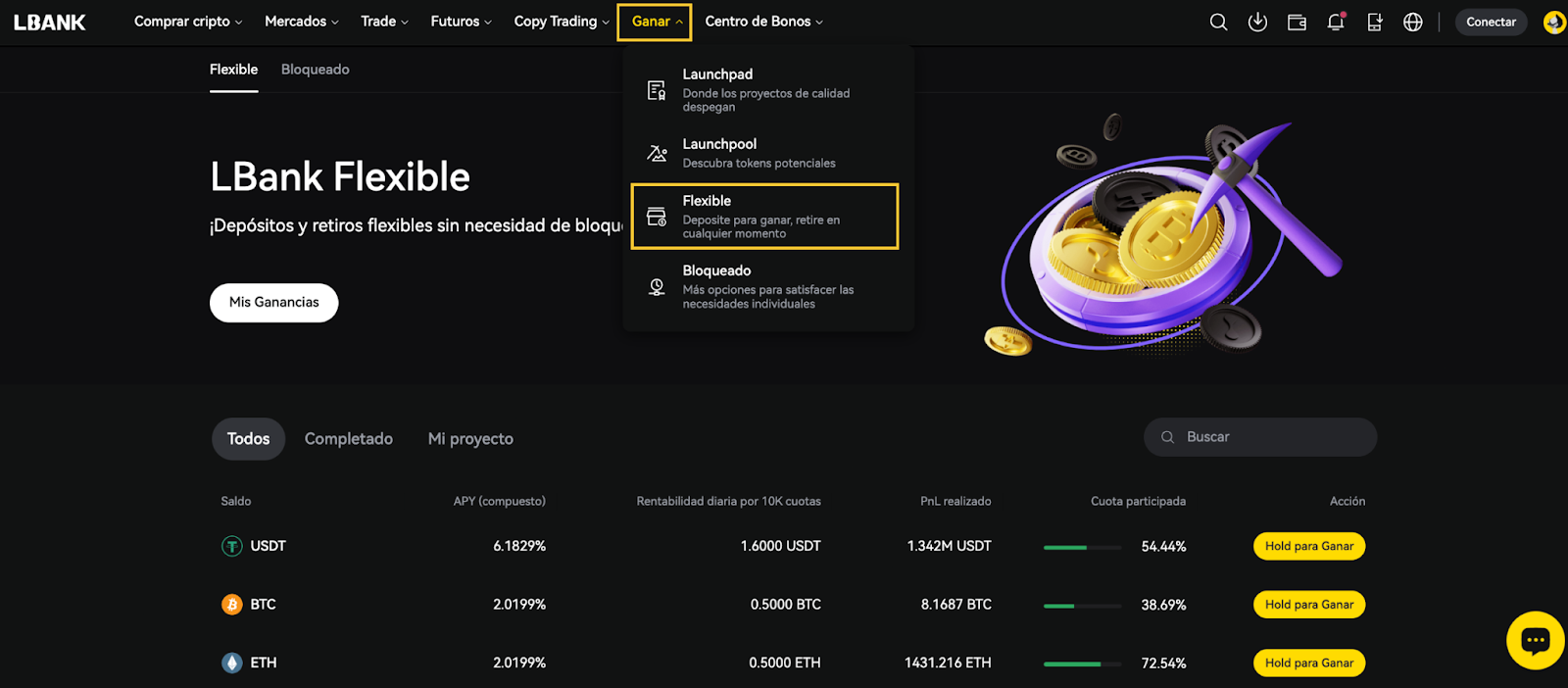Select the Completado filter tab
1568x688 pixels.
349,439
